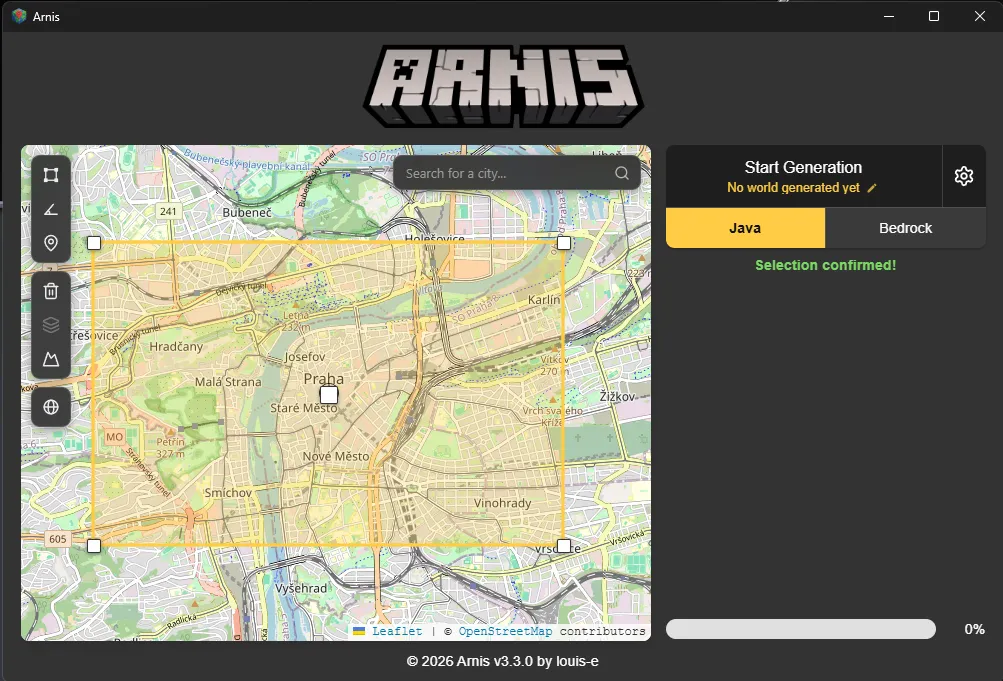Screen dimensions: 1003x681
Task: Click the Nové Město map label
Action: click(x=336, y=456)
